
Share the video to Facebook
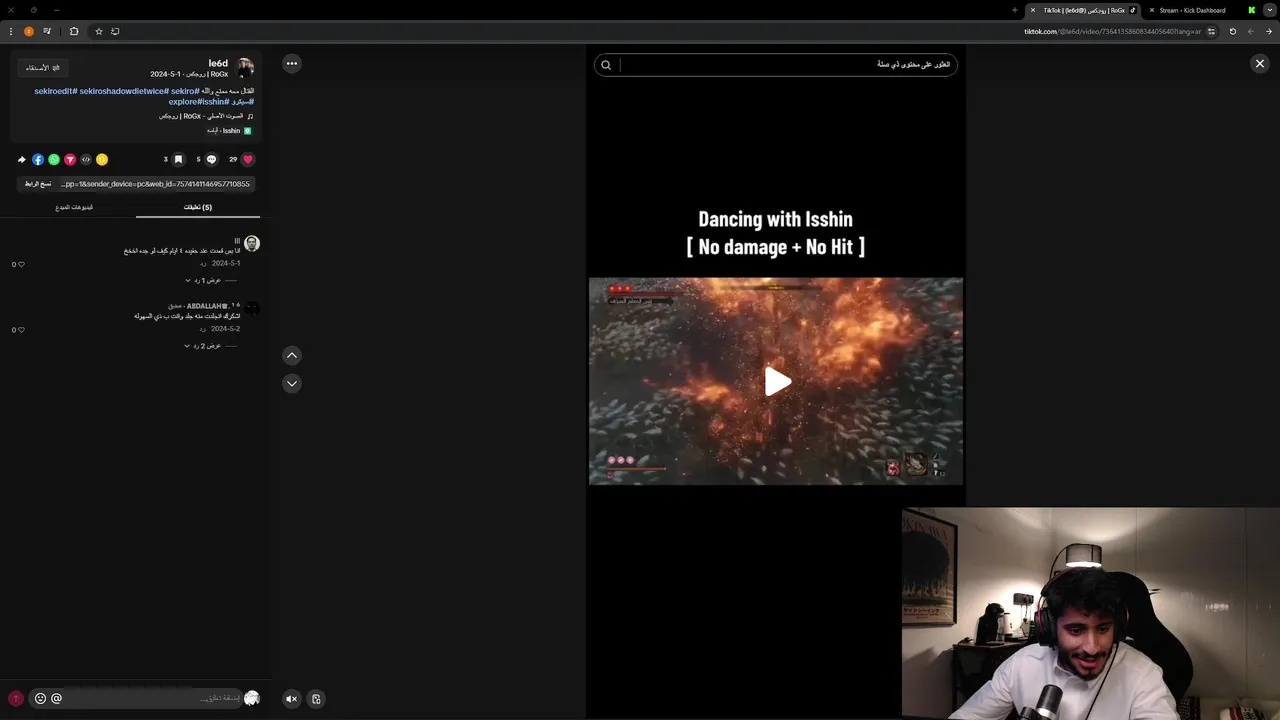(38, 159)
